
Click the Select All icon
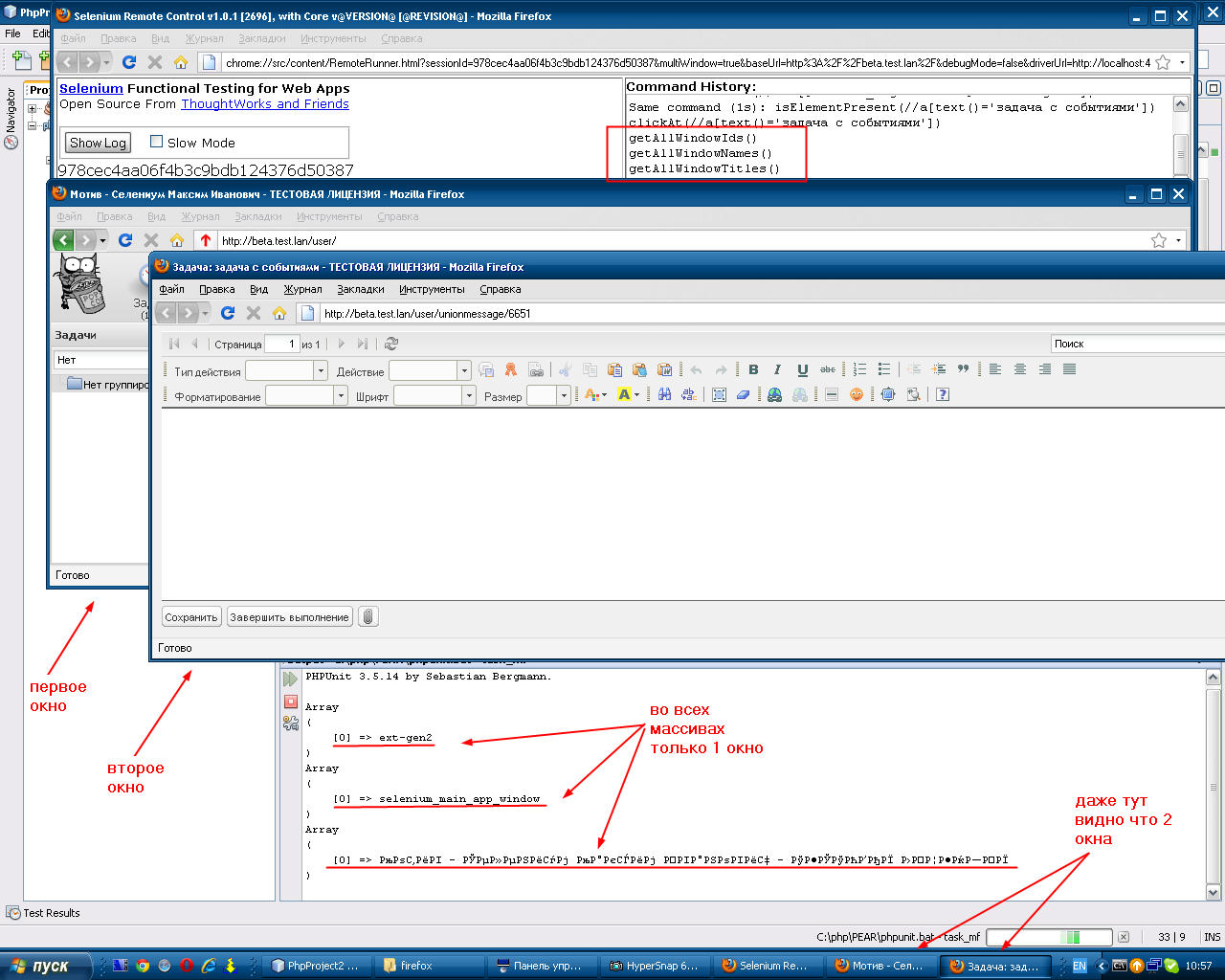click(719, 394)
